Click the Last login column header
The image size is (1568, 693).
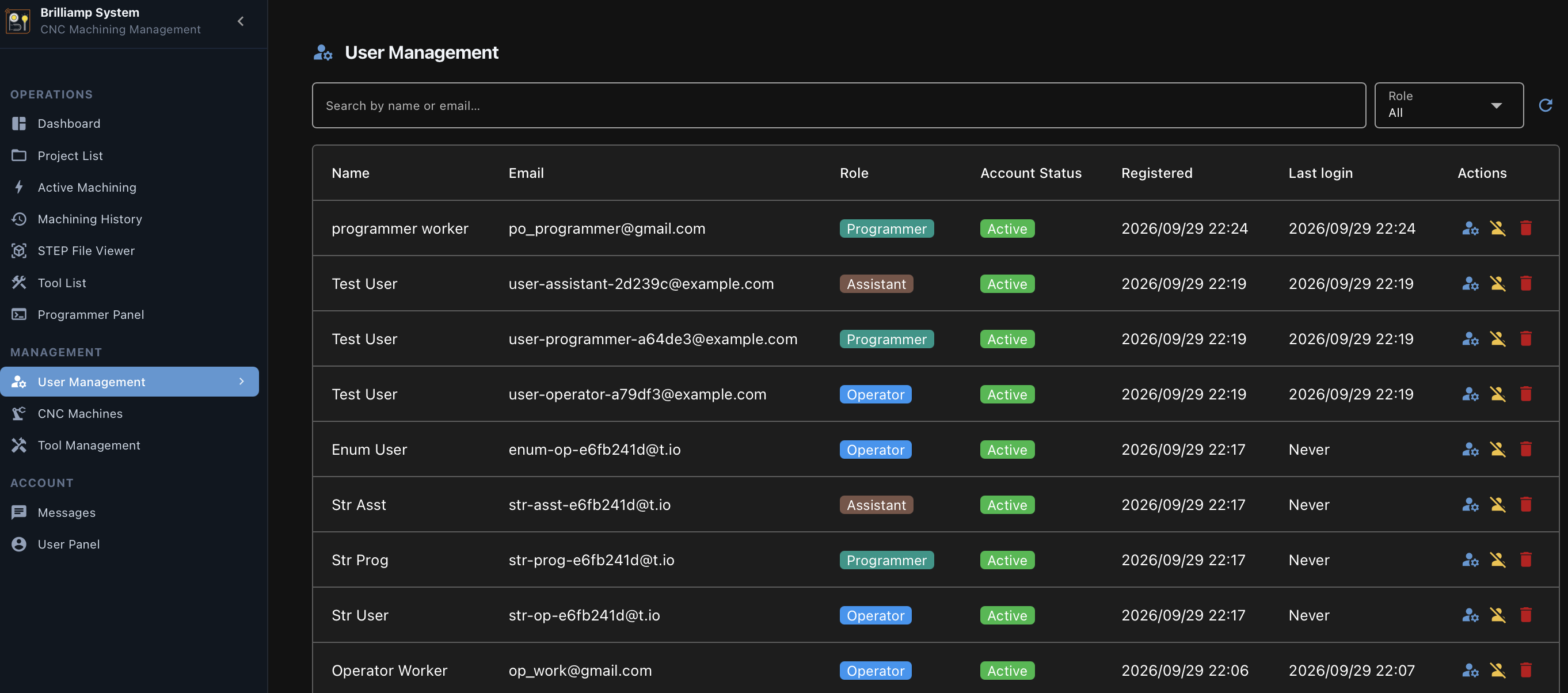tap(1320, 173)
